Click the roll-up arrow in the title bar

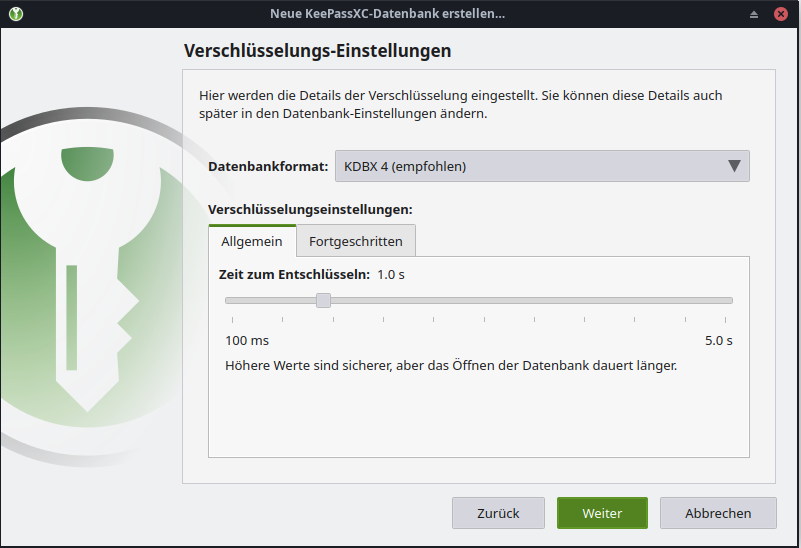(755, 14)
